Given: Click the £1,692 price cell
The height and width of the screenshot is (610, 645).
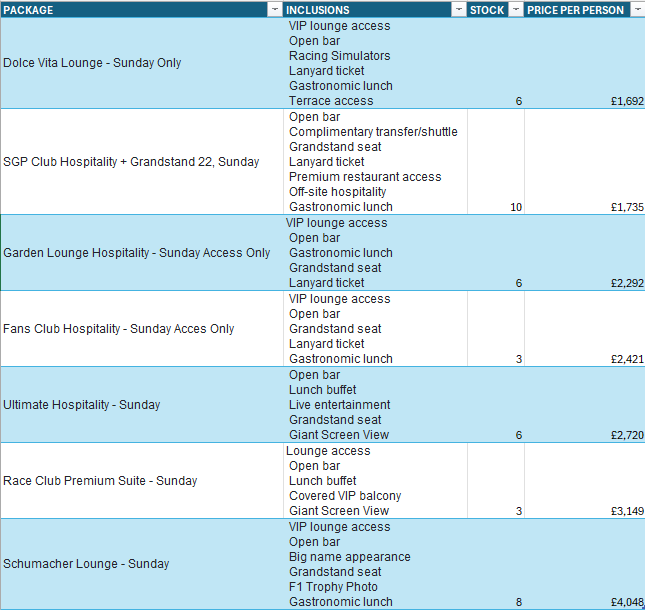Looking at the screenshot, I should (x=585, y=63).
